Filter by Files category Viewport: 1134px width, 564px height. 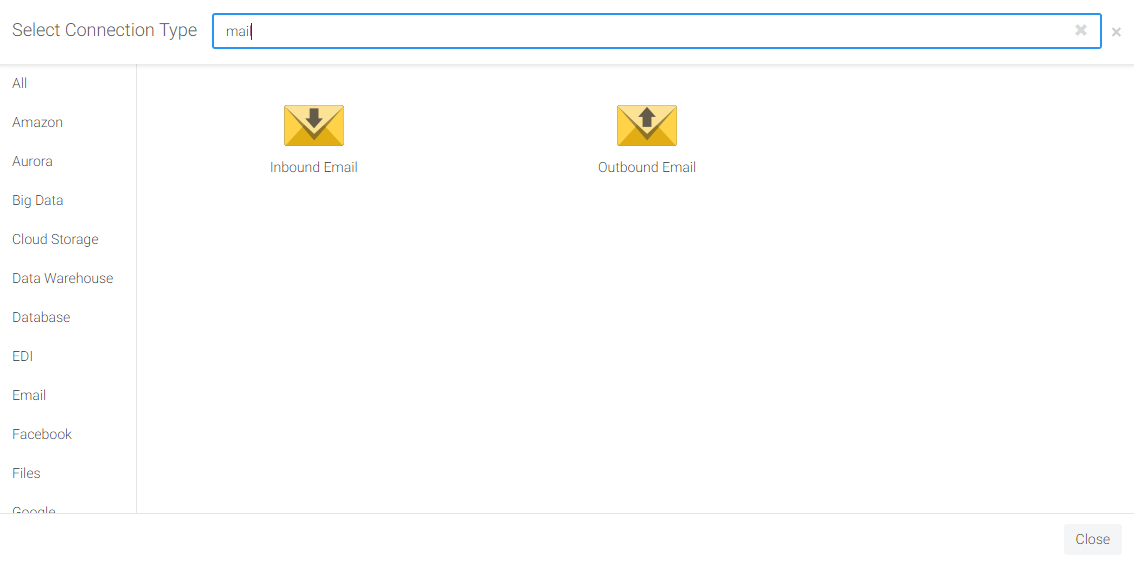[x=26, y=474]
